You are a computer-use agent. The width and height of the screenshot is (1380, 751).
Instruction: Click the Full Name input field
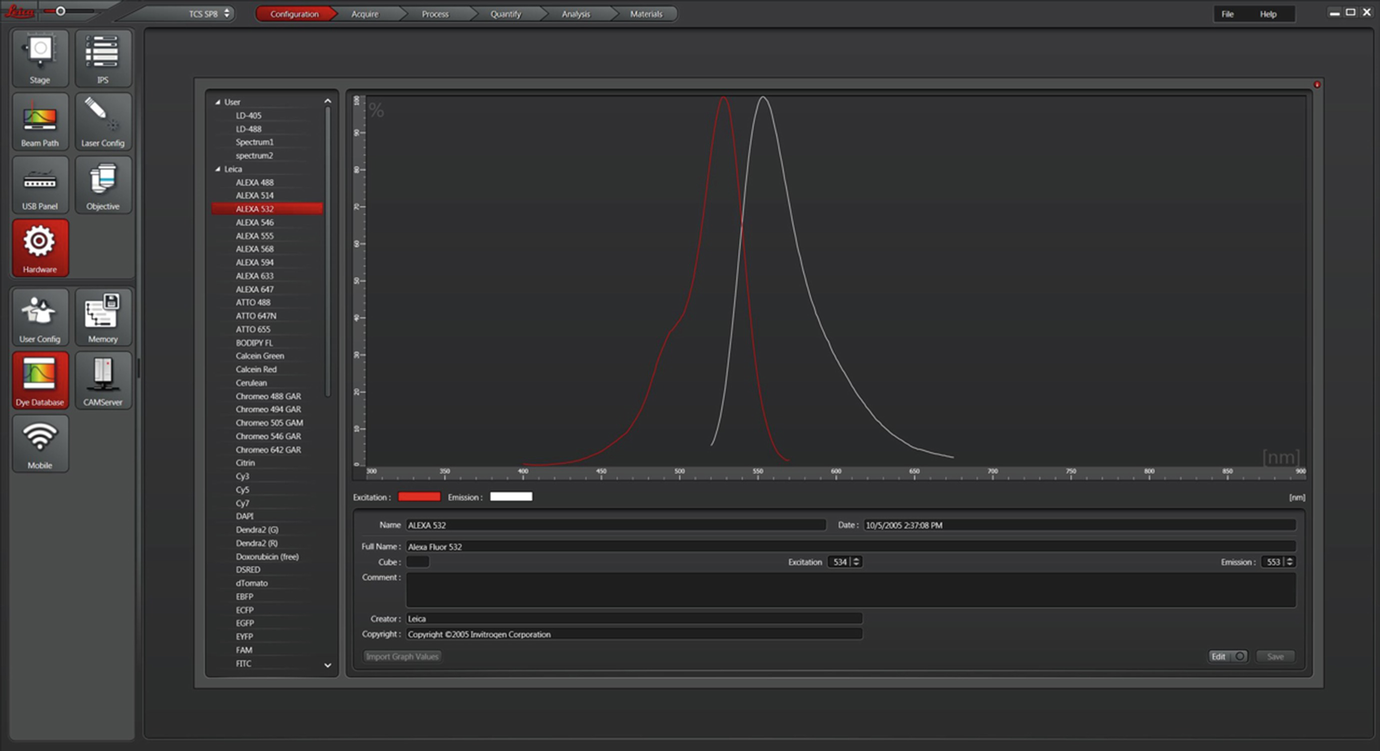[x=851, y=546]
